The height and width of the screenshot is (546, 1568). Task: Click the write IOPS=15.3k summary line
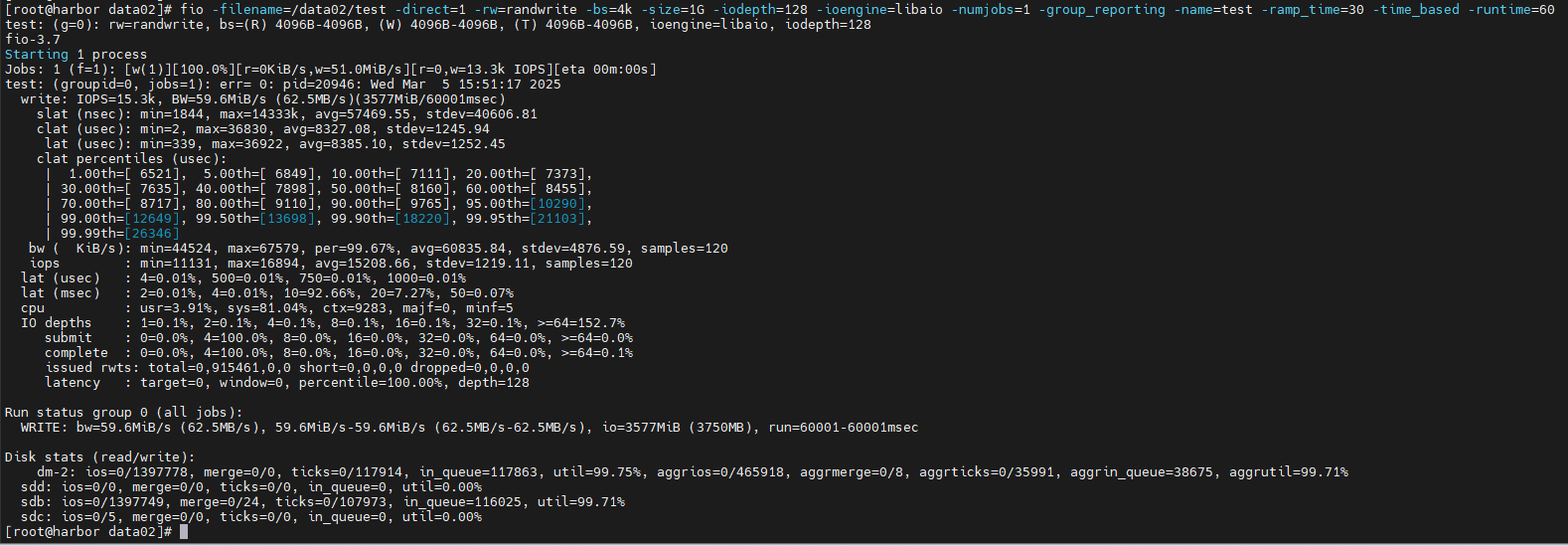[263, 99]
